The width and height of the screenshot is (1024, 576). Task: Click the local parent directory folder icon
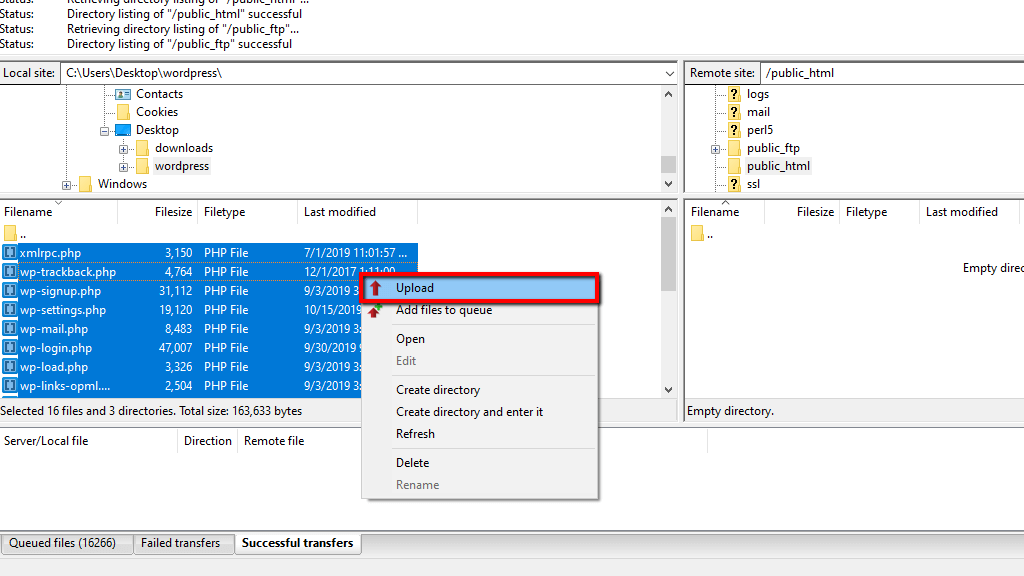(x=10, y=233)
